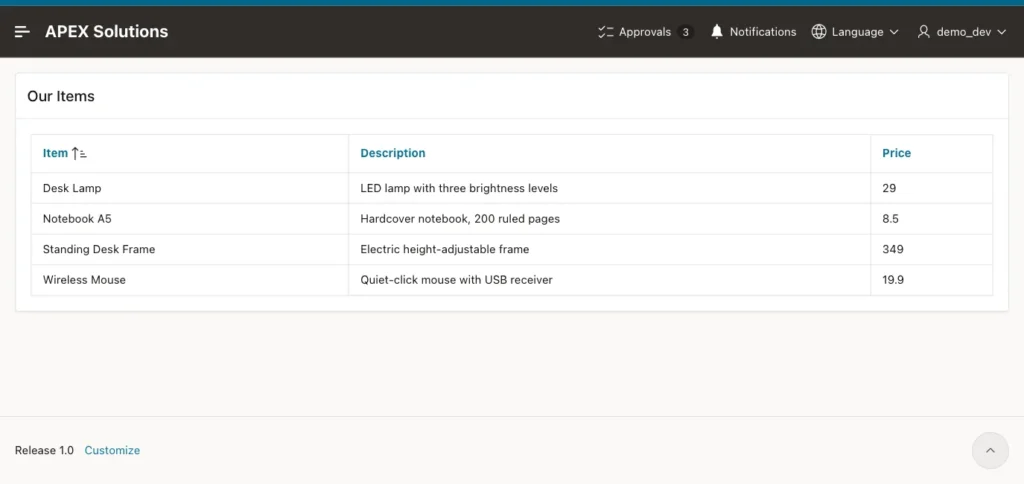Open the hamburger navigation menu
The height and width of the screenshot is (484, 1024).
coord(22,31)
